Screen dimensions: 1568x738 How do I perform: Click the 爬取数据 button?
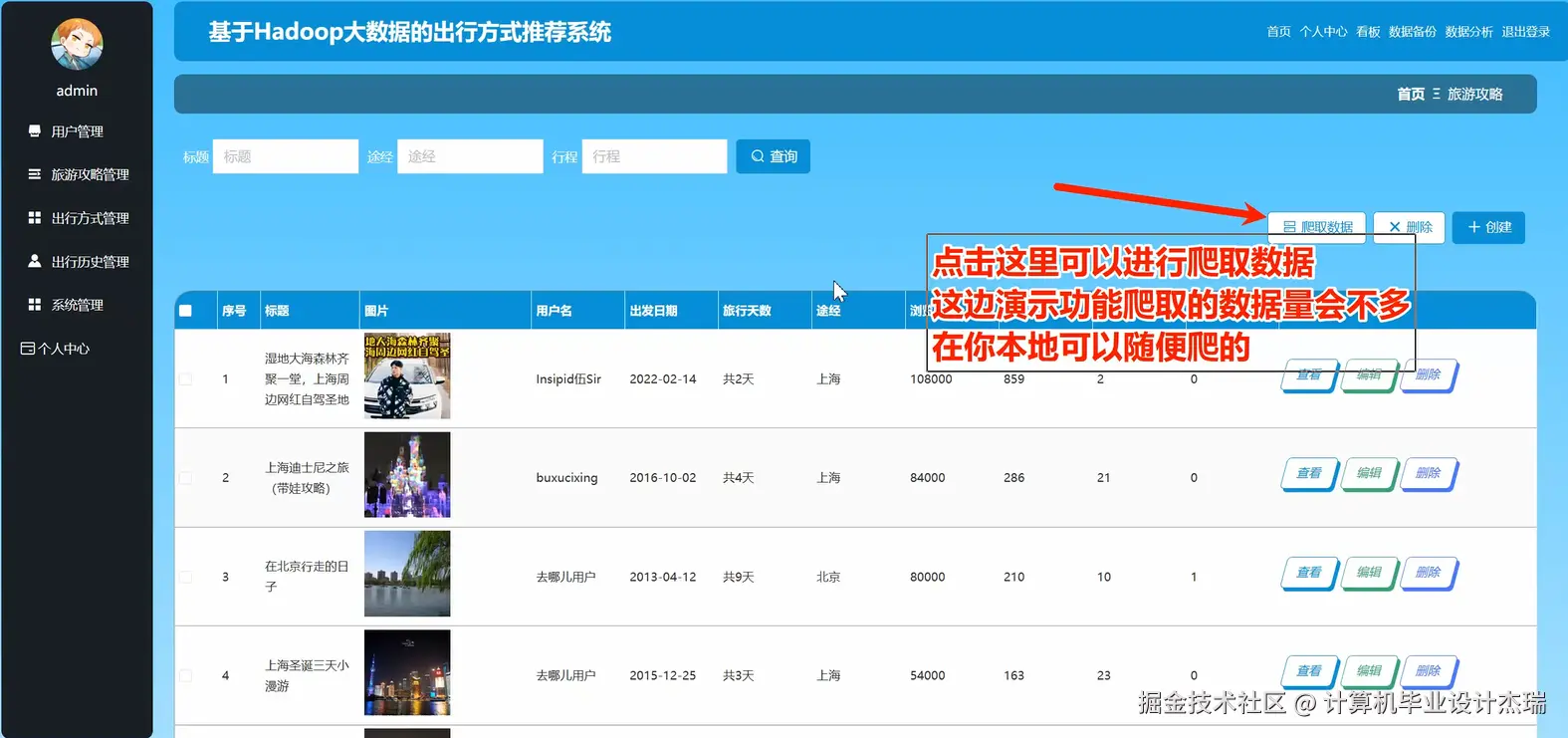[x=1317, y=226]
